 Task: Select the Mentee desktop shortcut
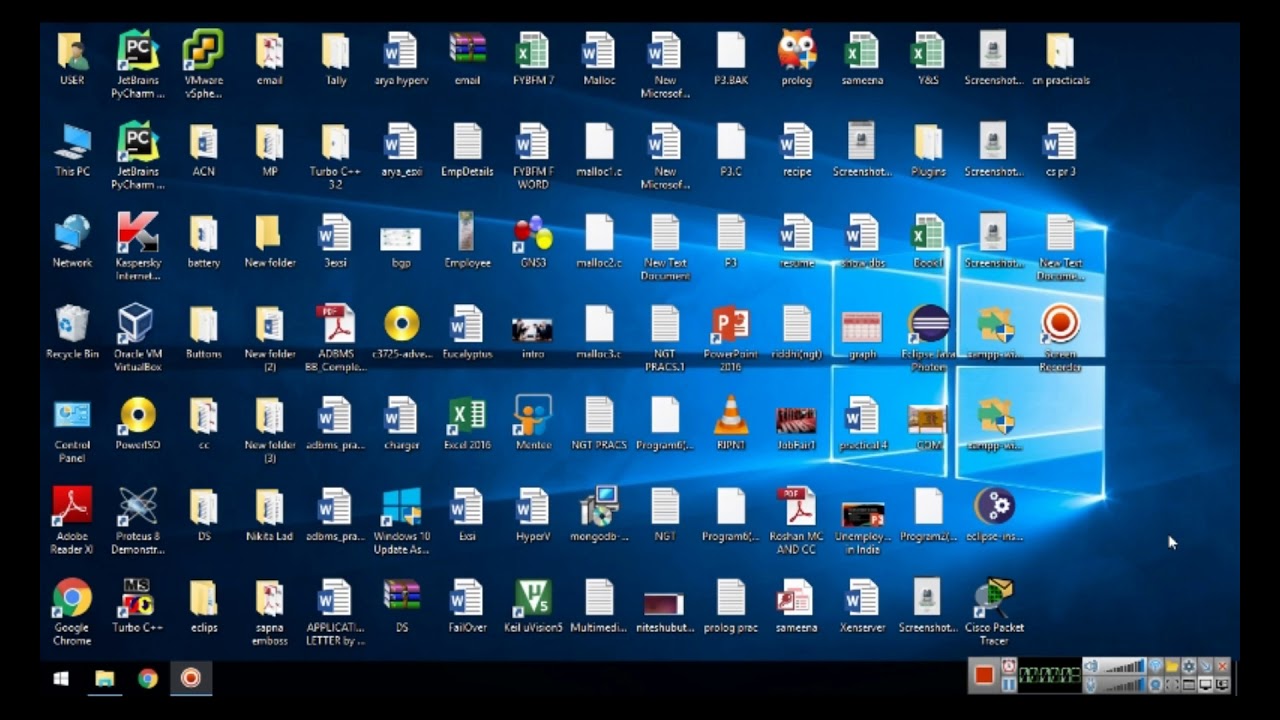pos(533,423)
